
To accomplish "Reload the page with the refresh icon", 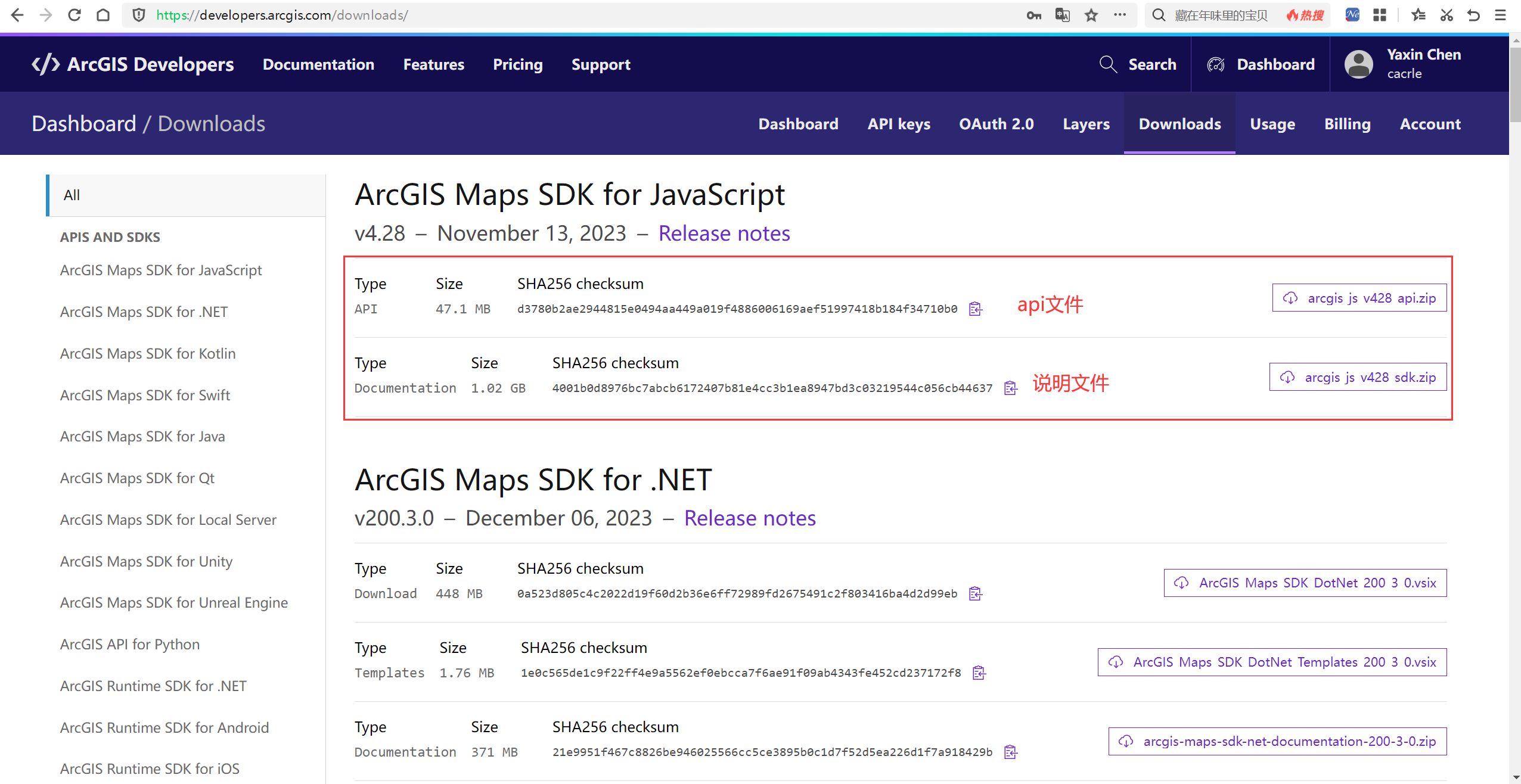I will point(75,15).
